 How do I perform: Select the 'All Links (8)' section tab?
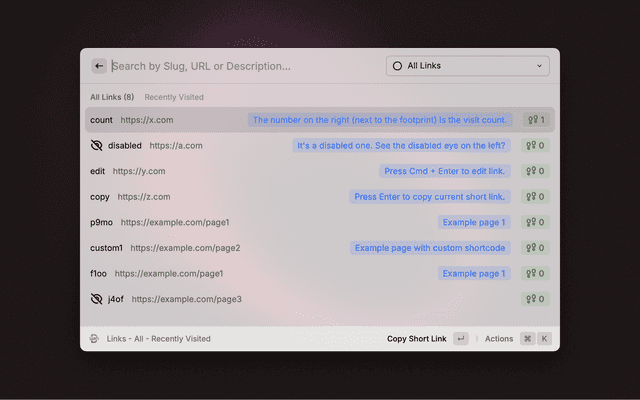pyautogui.click(x=112, y=97)
